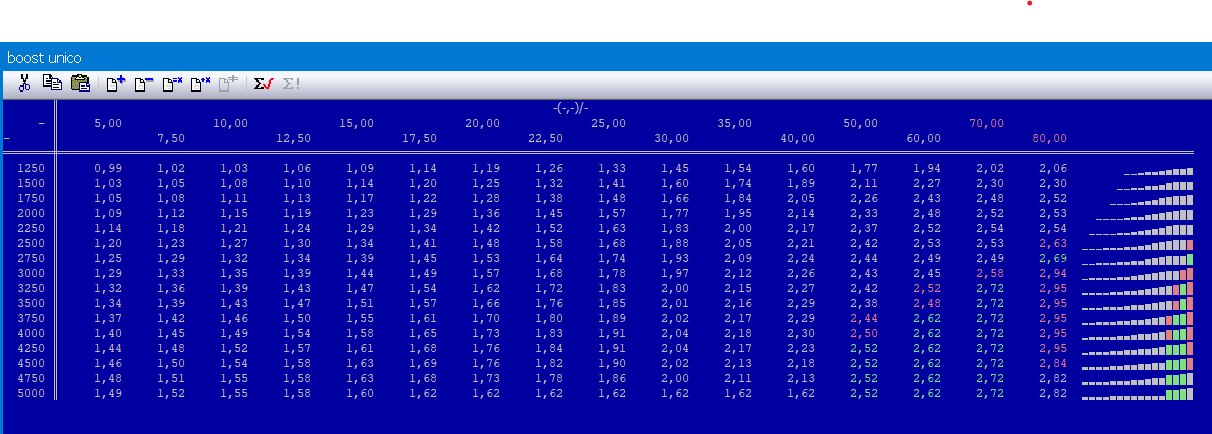Click the Copy icon in toolbar
The height and width of the screenshot is (434, 1212).
(x=52, y=84)
